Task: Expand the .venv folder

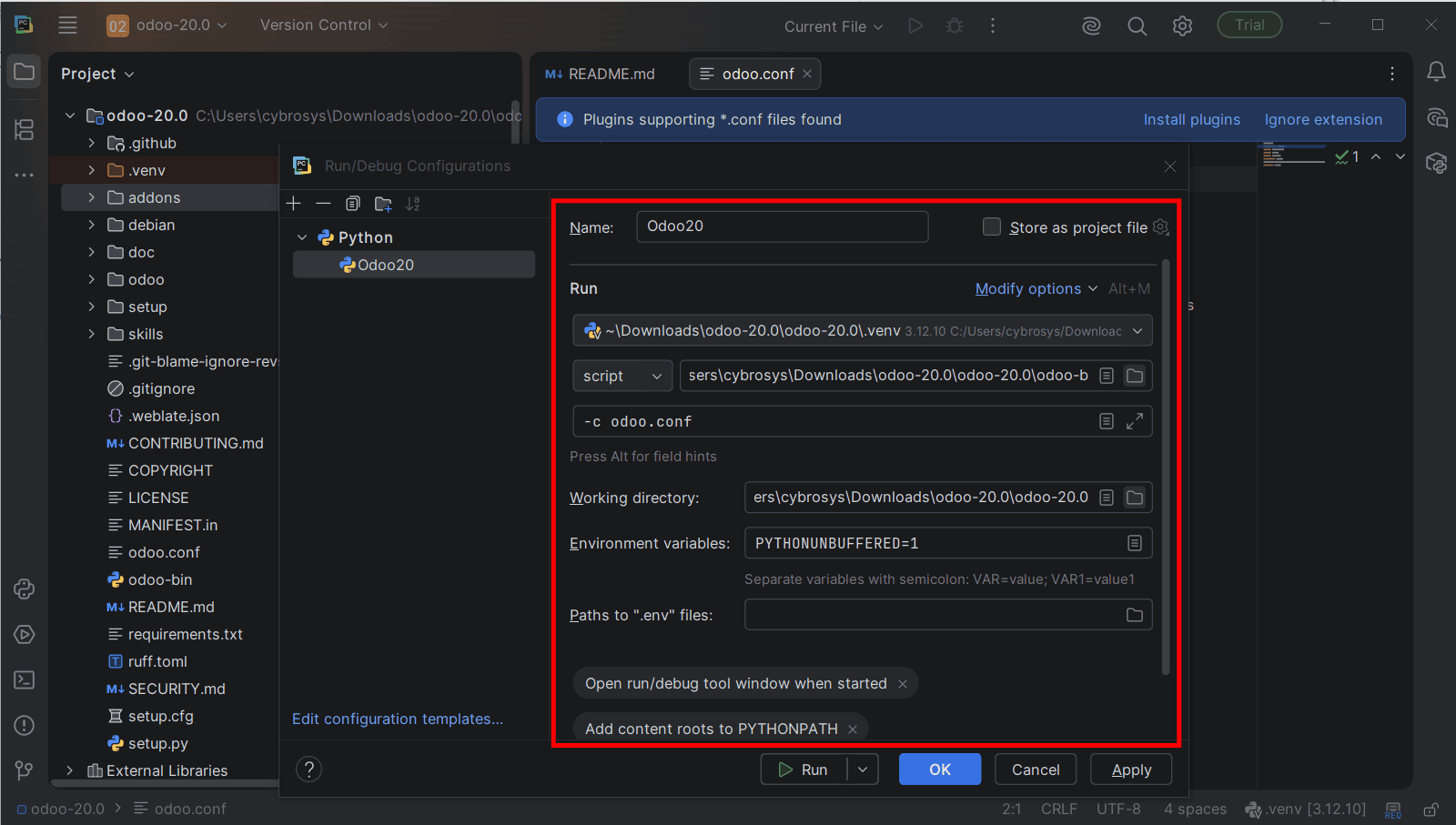Action: 91,170
